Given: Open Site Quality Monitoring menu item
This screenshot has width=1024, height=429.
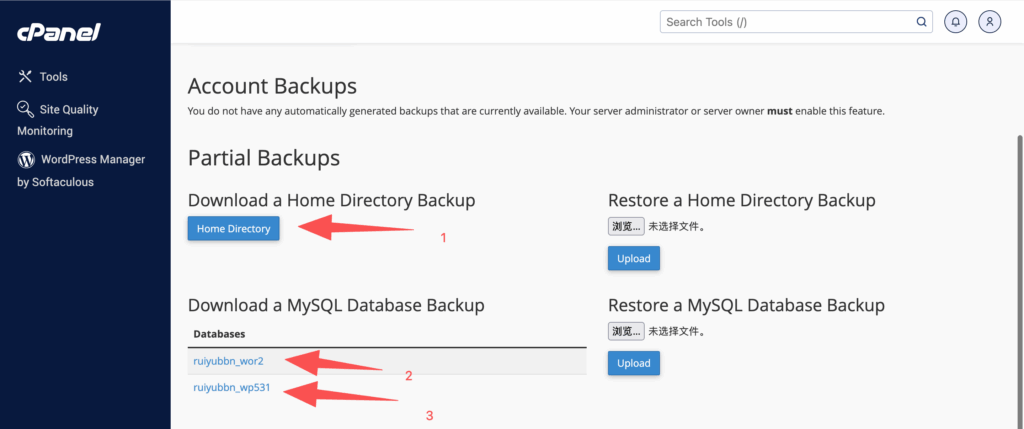Looking at the screenshot, I should tap(68, 110).
